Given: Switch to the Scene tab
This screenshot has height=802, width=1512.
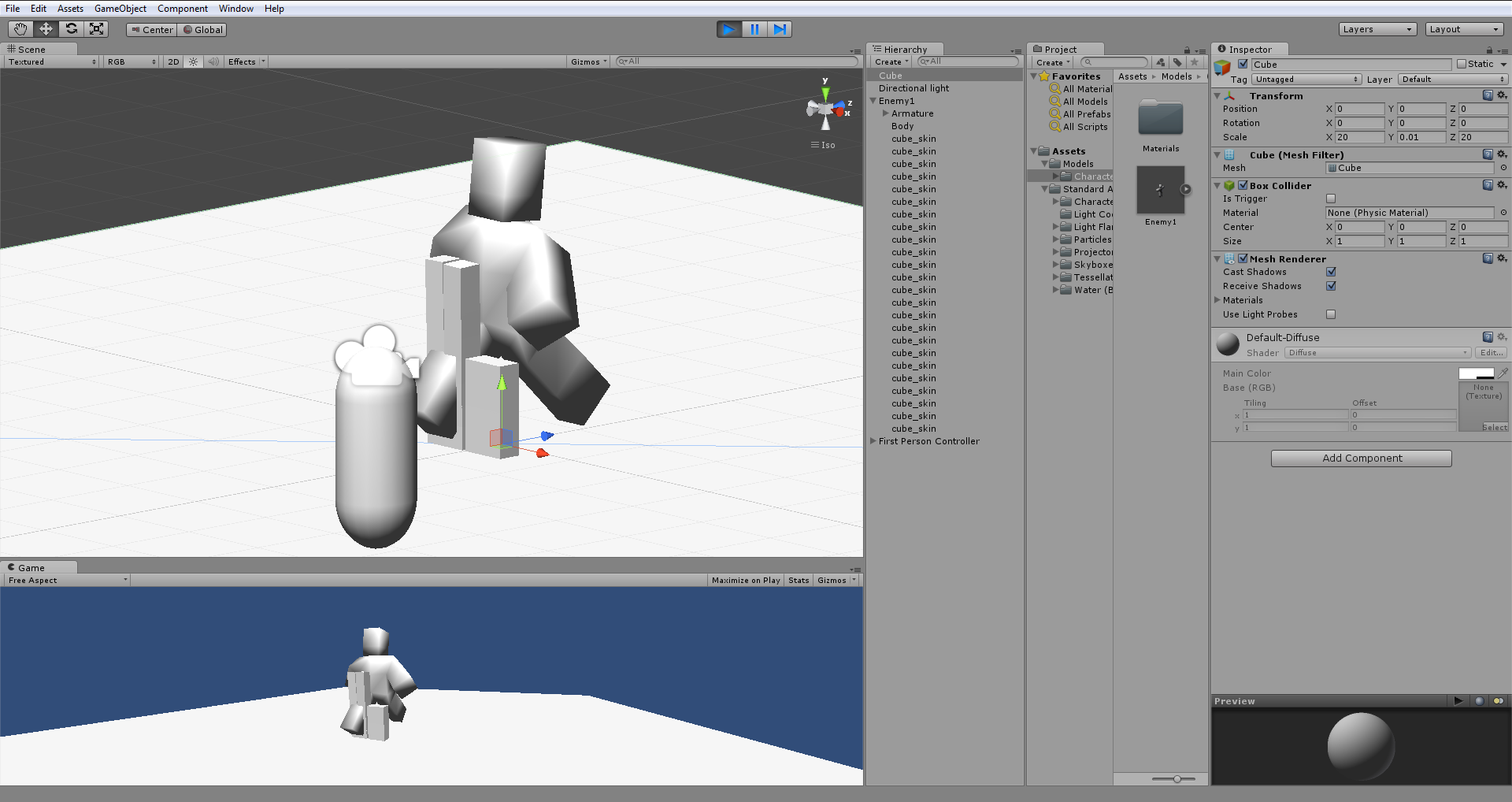Looking at the screenshot, I should [38, 49].
